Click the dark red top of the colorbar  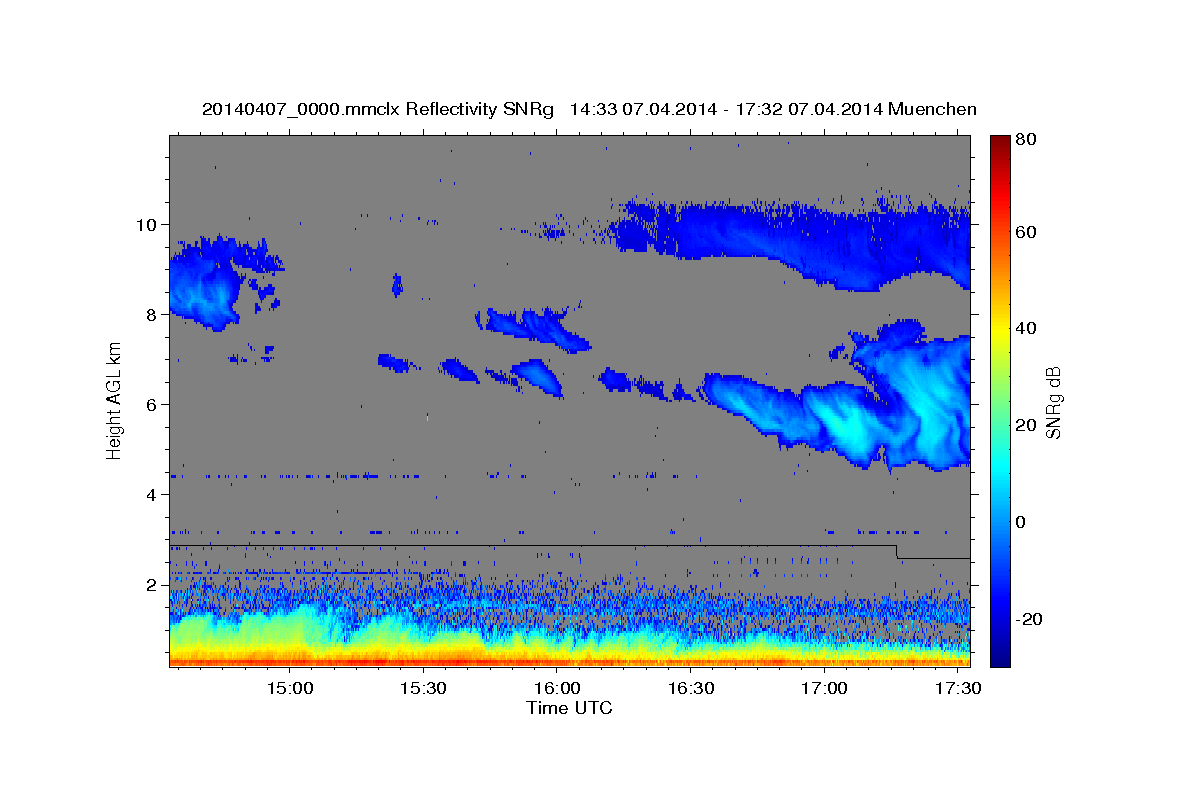coord(1000,142)
